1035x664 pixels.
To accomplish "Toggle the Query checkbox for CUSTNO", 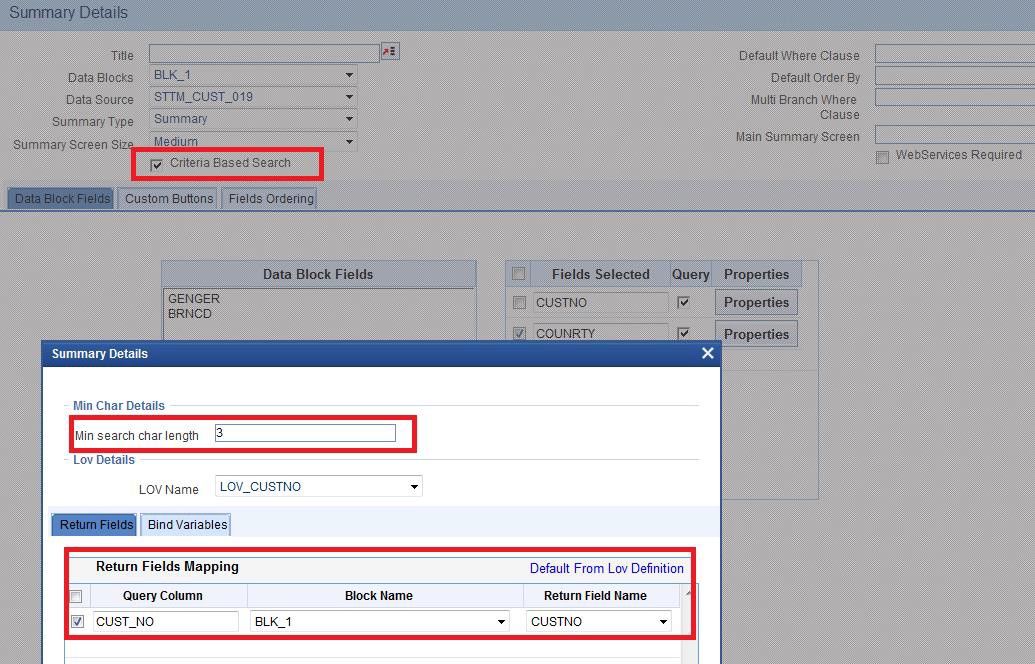I will coord(683,302).
